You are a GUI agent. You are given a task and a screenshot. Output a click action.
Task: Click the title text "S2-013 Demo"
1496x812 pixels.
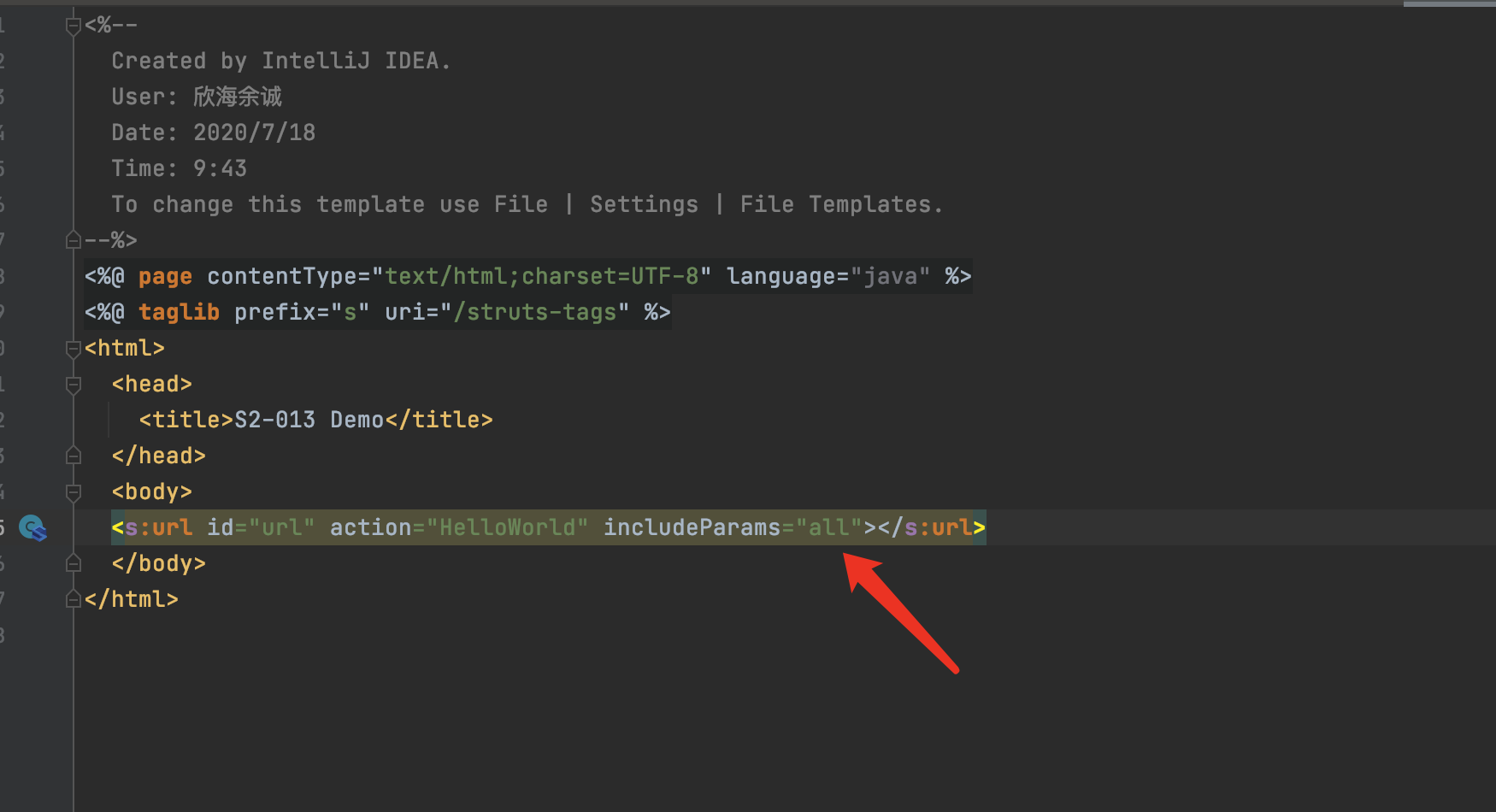[x=309, y=420]
